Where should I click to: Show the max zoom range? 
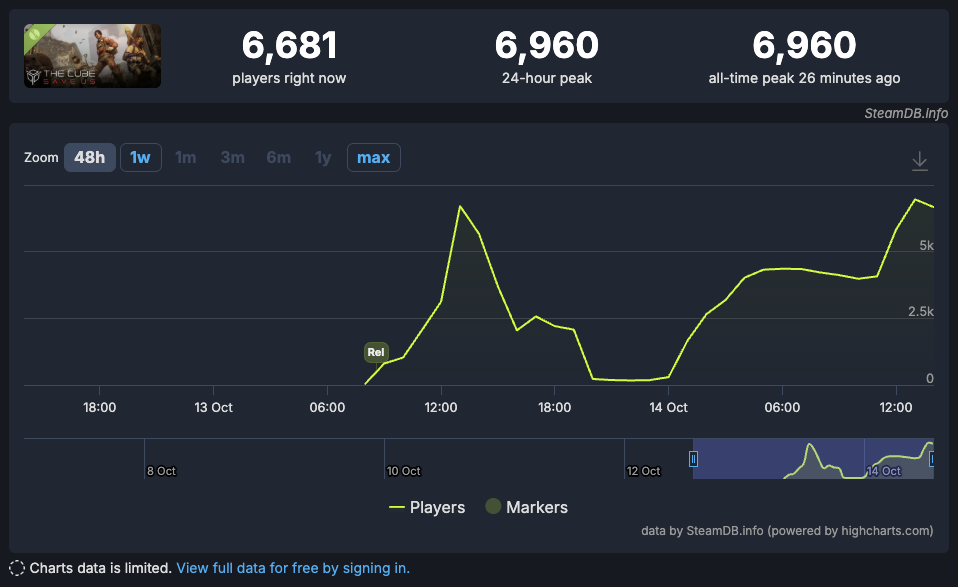373,158
